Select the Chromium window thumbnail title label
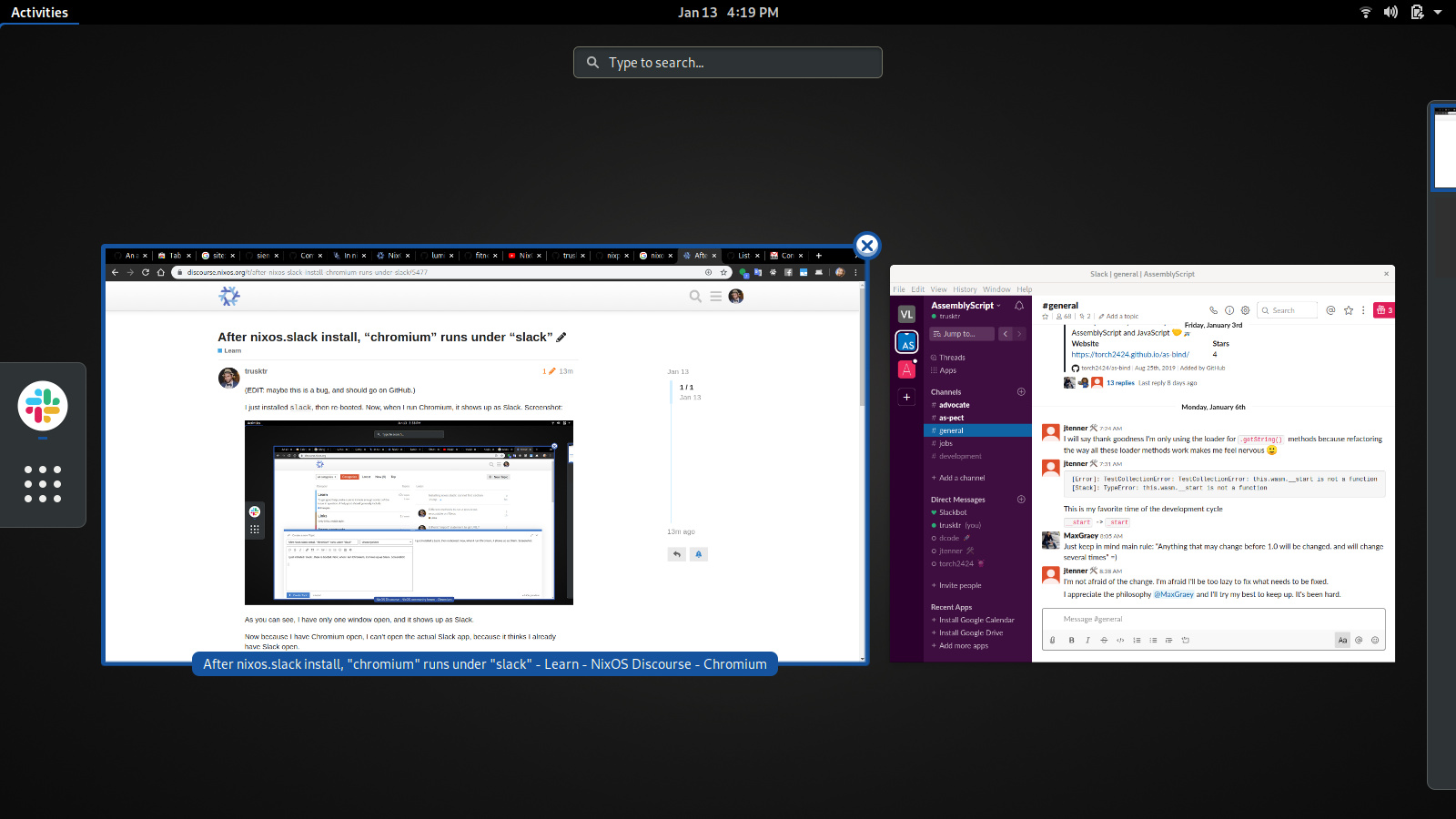 click(485, 664)
